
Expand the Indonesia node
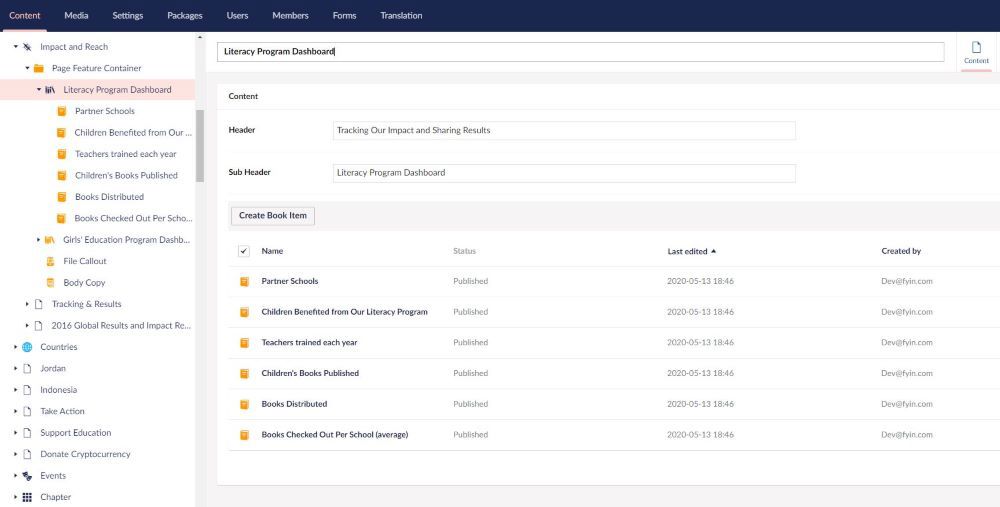tap(15, 390)
